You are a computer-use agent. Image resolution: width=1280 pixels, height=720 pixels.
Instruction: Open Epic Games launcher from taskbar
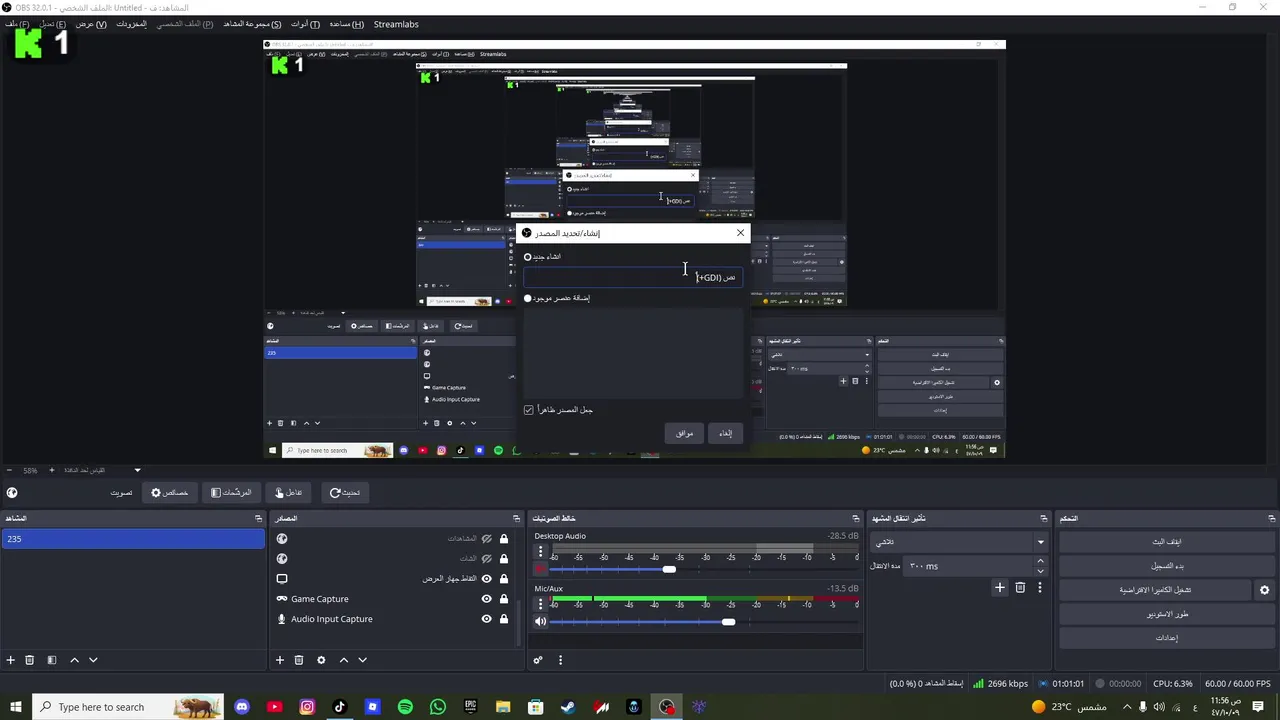tap(470, 707)
